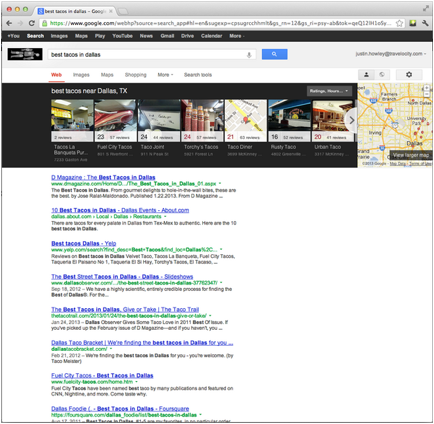Click the blue search magnifier button
This screenshot has height=424, width=434.
click(274, 54)
